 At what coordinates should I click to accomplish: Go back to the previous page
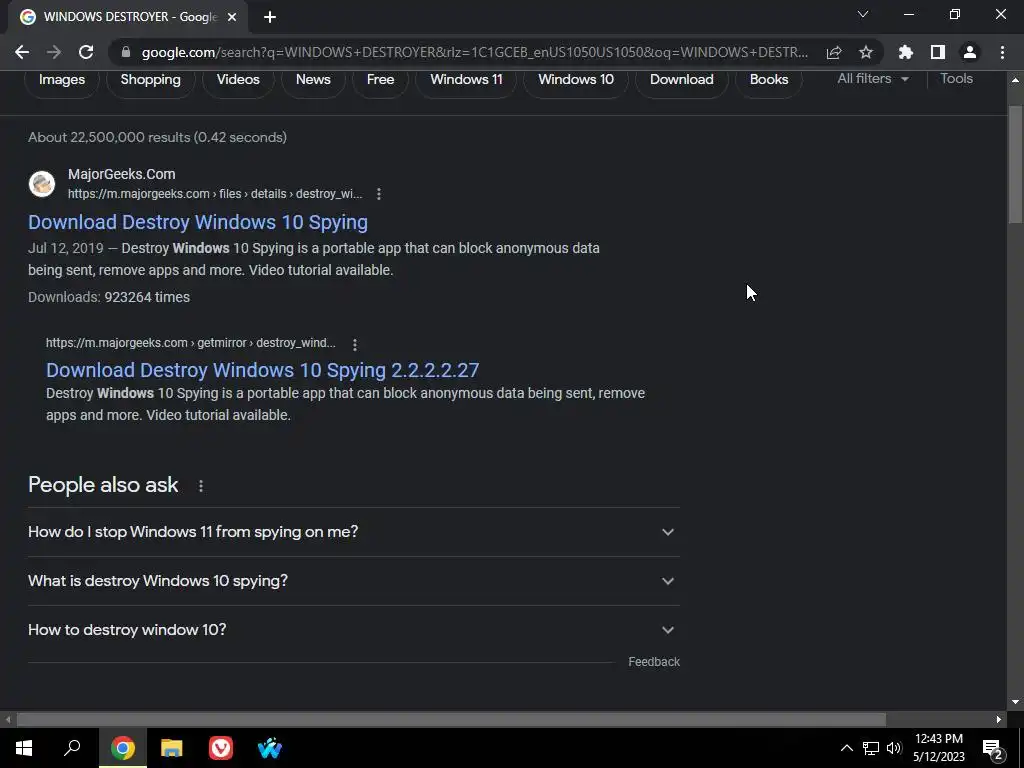pyautogui.click(x=22, y=52)
